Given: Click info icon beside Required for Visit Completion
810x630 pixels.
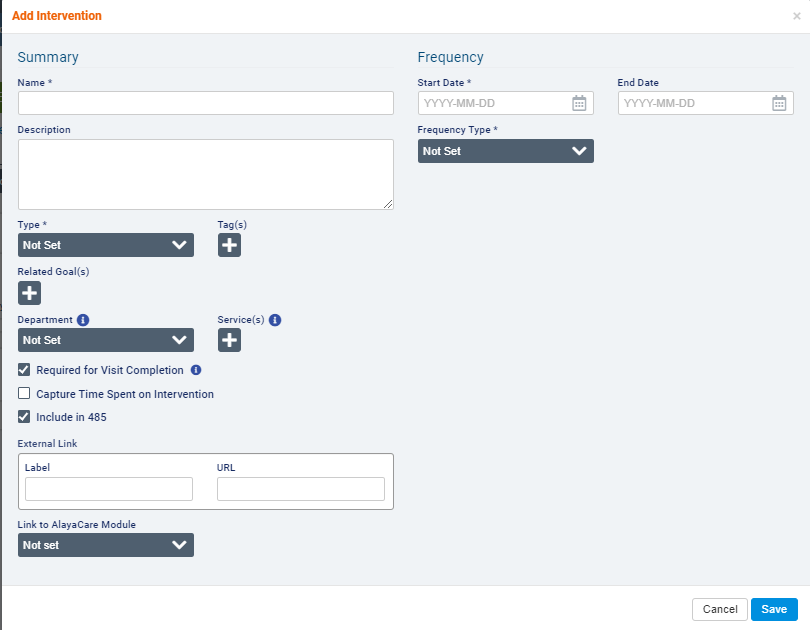Looking at the screenshot, I should [196, 370].
